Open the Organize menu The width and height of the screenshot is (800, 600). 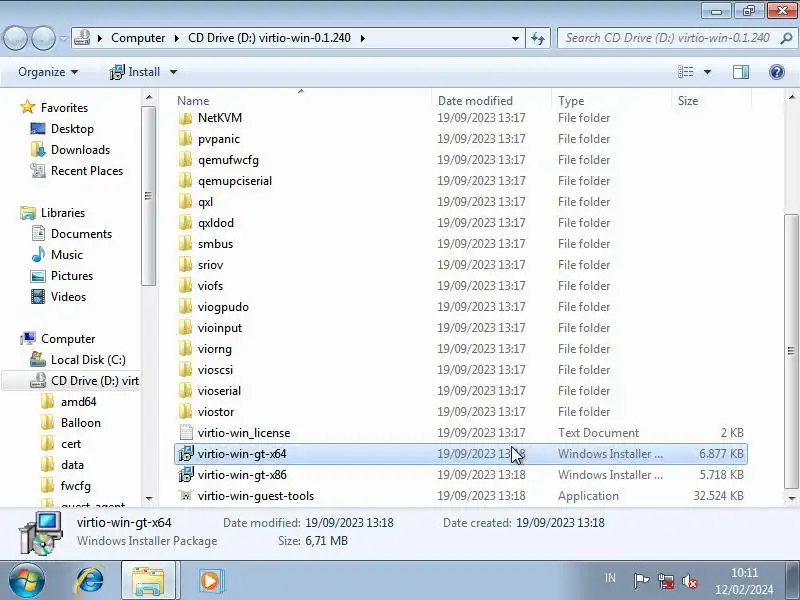[x=48, y=72]
